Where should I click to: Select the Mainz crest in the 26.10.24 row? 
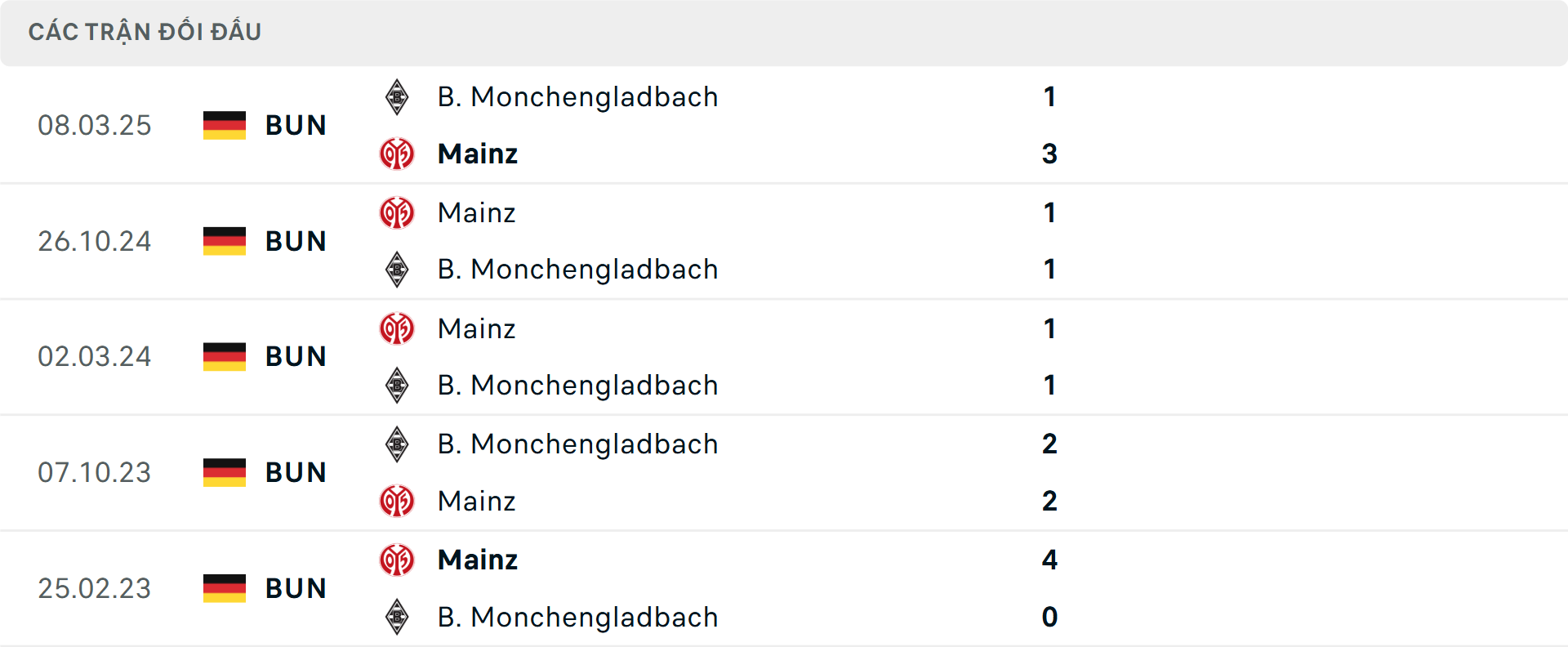coord(397,212)
